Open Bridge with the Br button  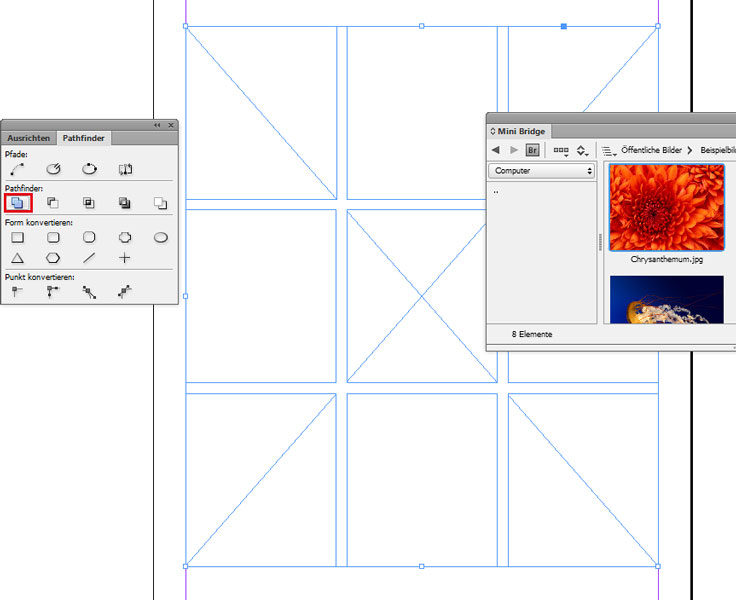[x=534, y=150]
